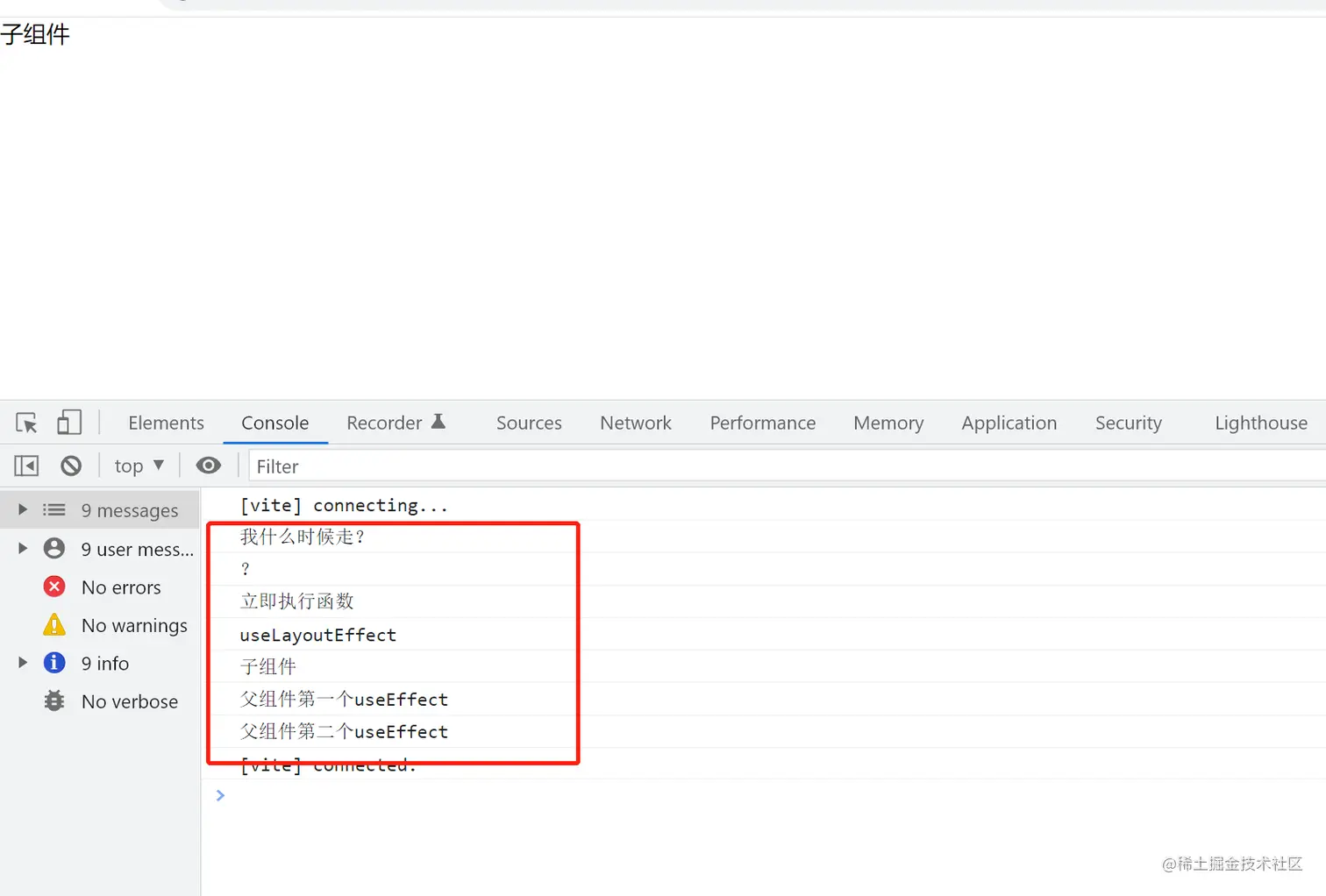Click the console prompt input line
1326x896 pixels.
click(x=763, y=795)
